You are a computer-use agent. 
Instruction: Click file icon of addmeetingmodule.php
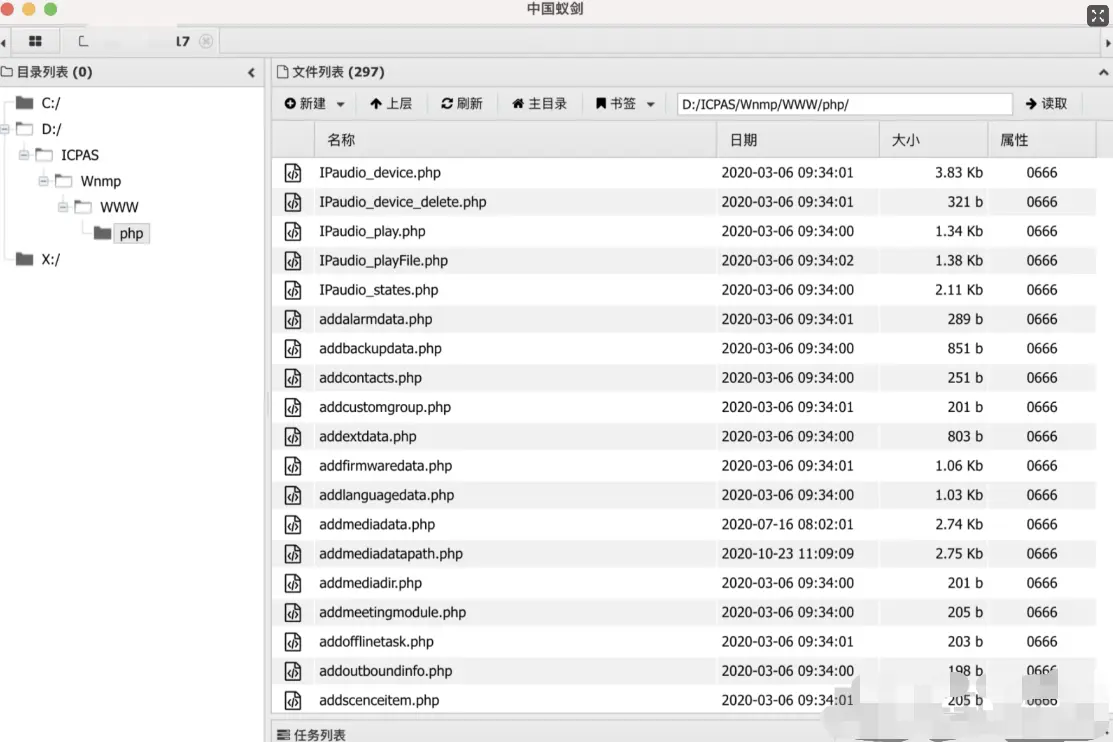pos(293,612)
